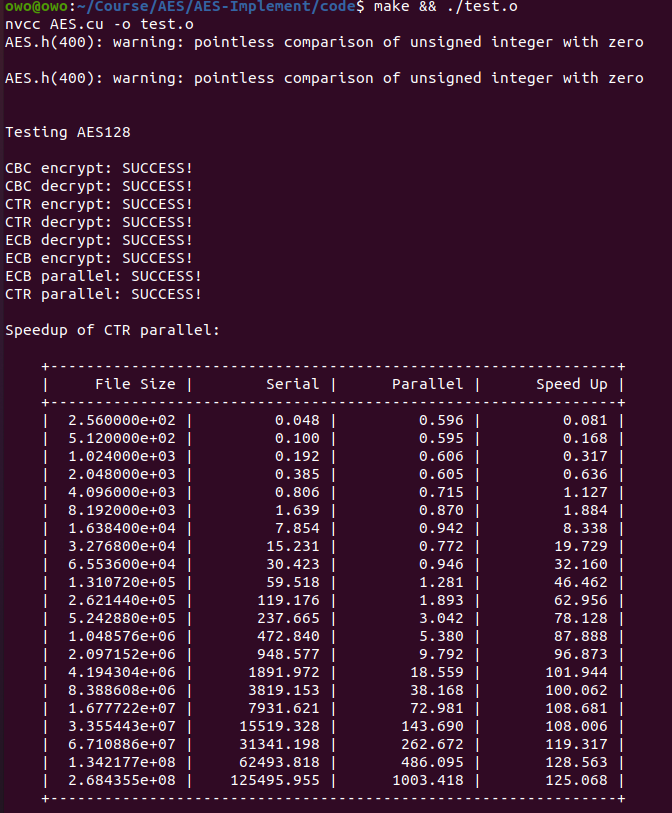Click file size value 5.120000e+02
This screenshot has height=813, width=672.
click(122, 439)
